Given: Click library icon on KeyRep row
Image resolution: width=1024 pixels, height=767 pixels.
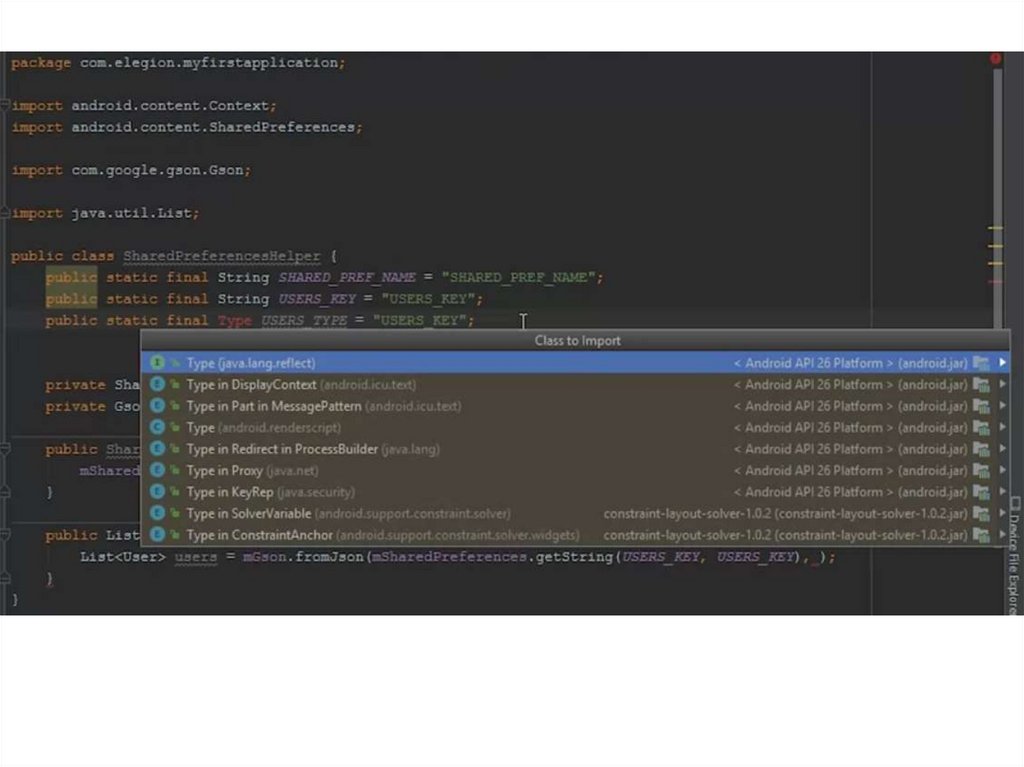Looking at the screenshot, I should pos(981,492).
